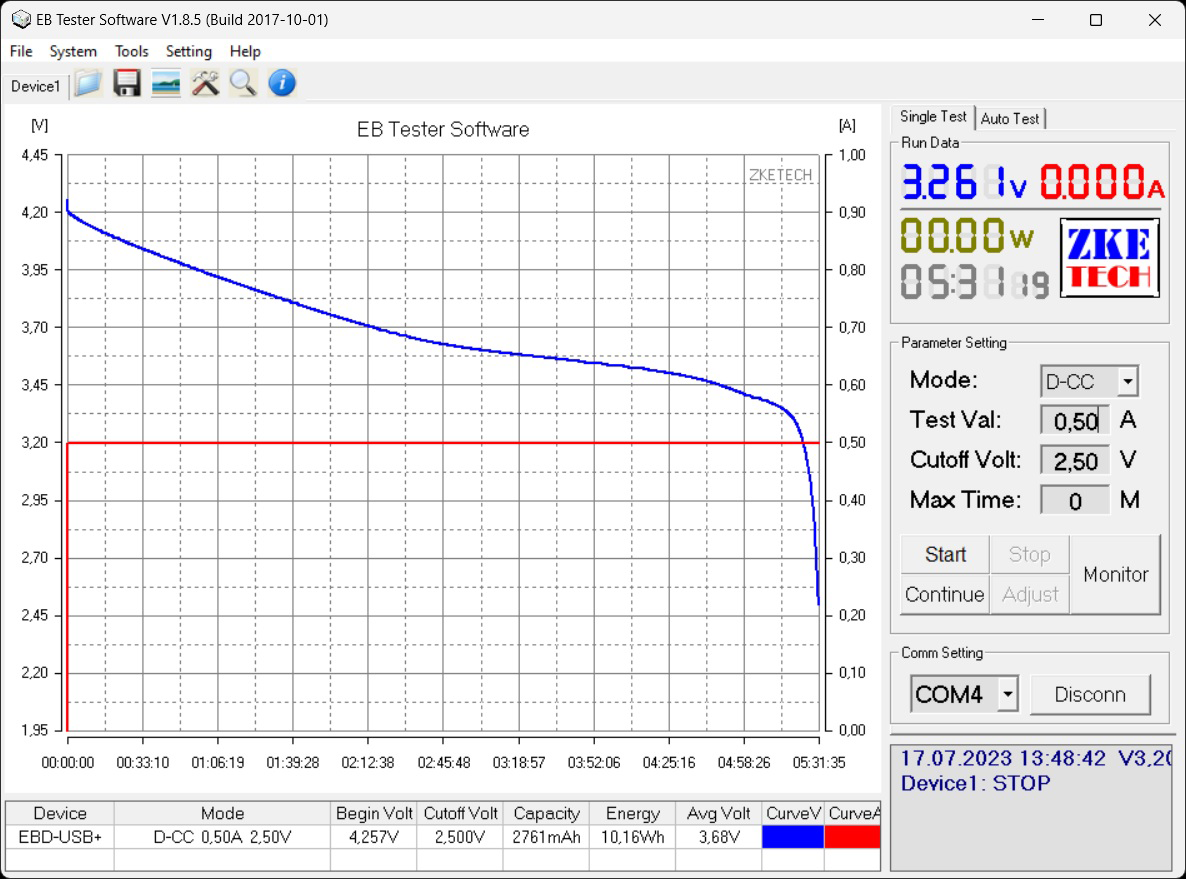Click the Disconn button
Screen dimensions: 1186x879
(1089, 694)
